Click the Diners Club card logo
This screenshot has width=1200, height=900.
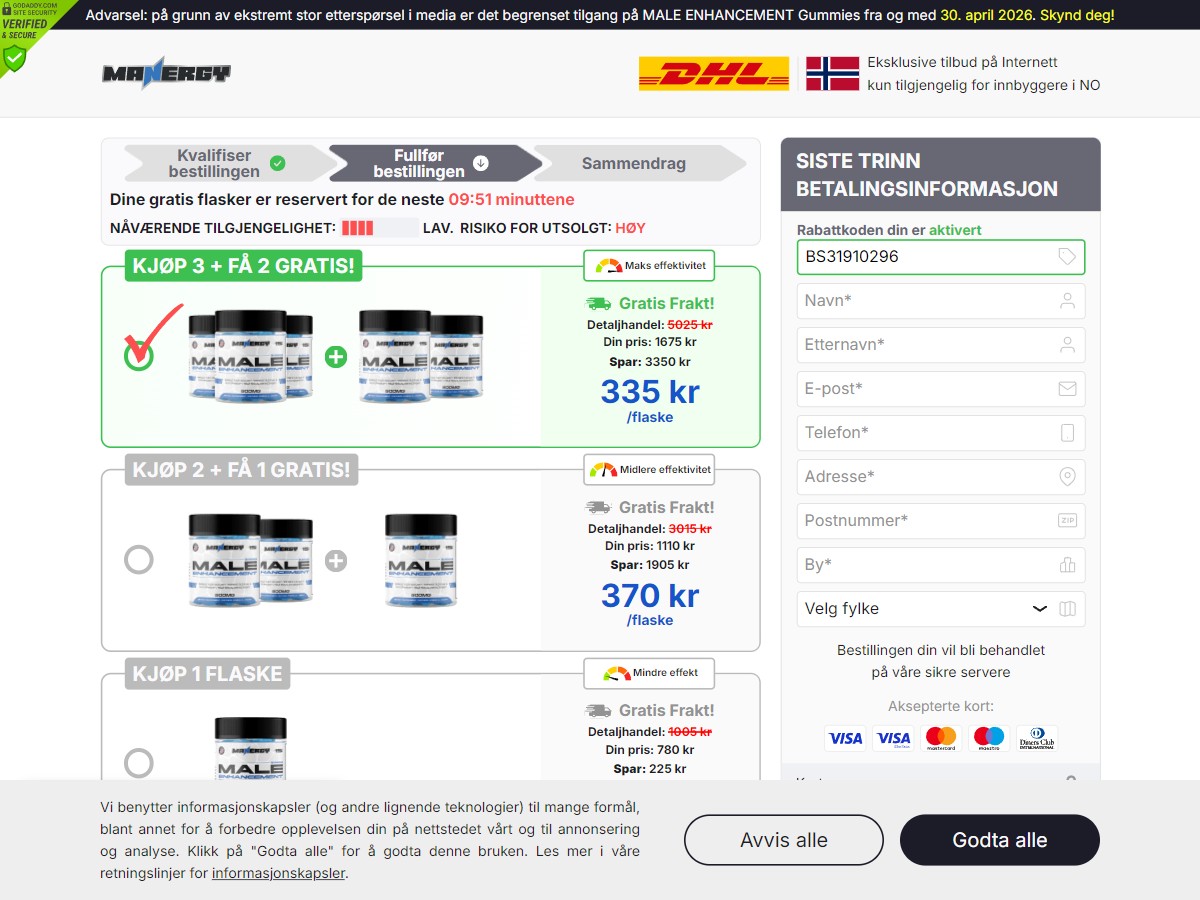click(1037, 739)
